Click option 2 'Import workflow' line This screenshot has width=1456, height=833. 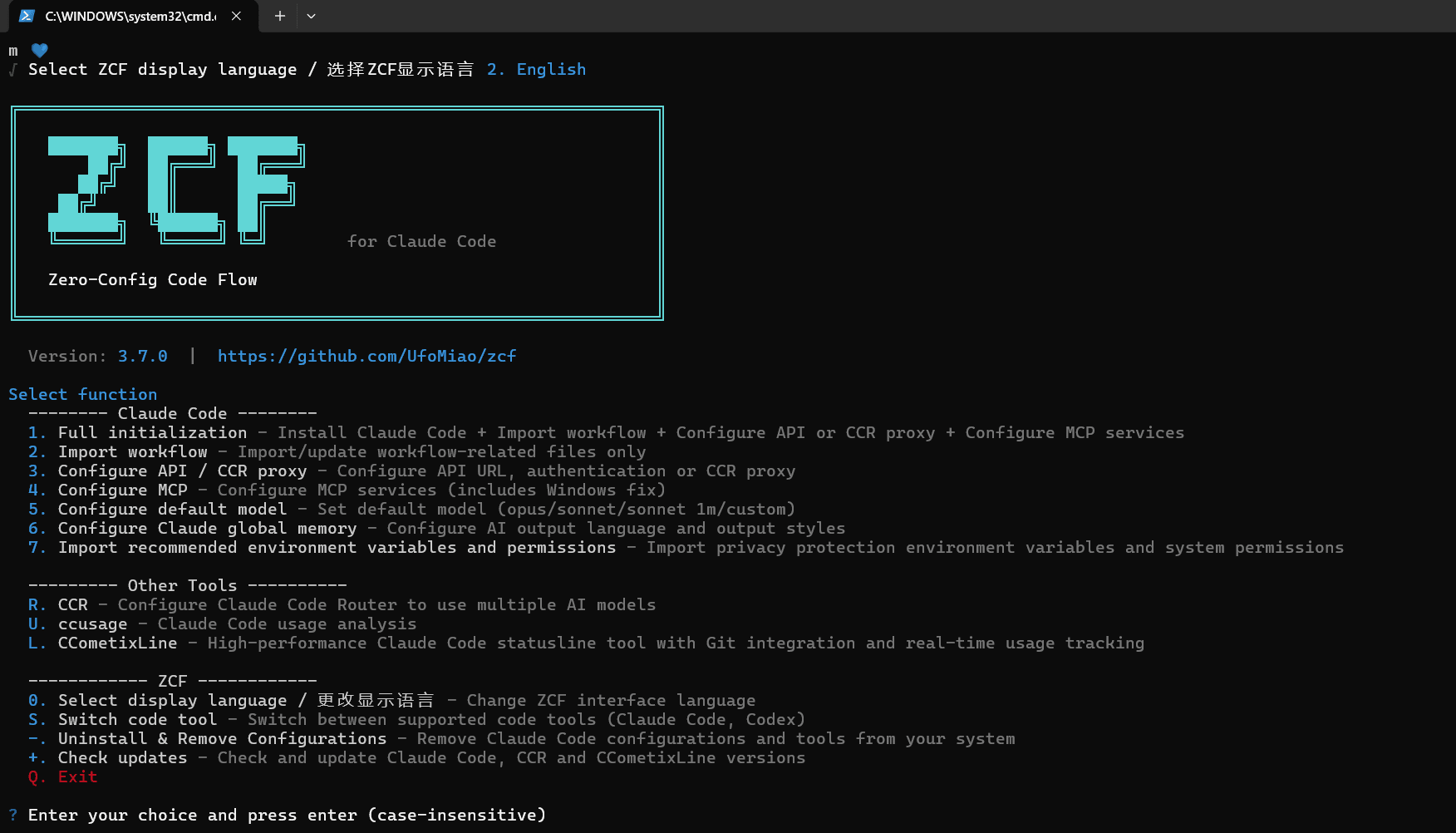[x=337, y=451]
